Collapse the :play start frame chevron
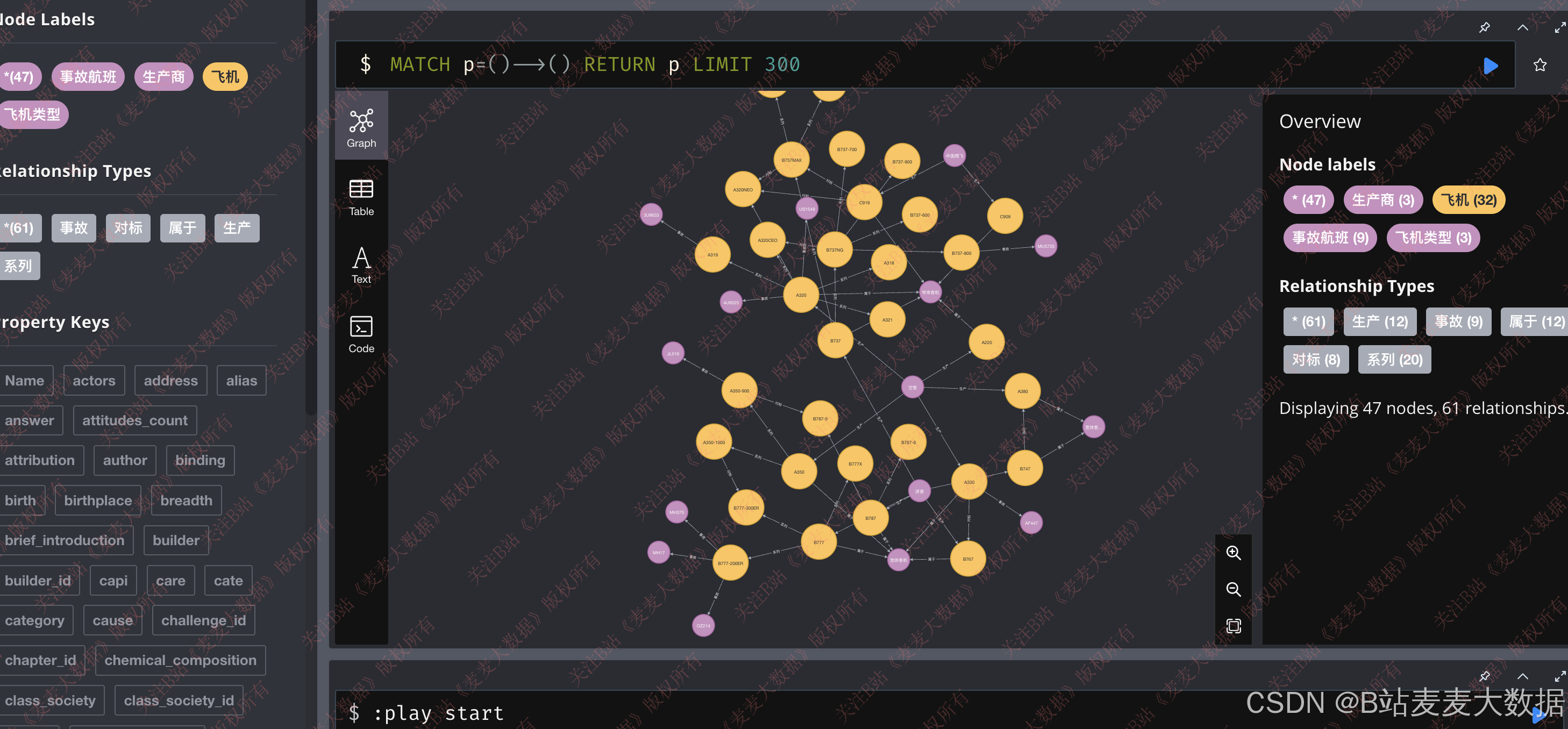 click(1522, 676)
